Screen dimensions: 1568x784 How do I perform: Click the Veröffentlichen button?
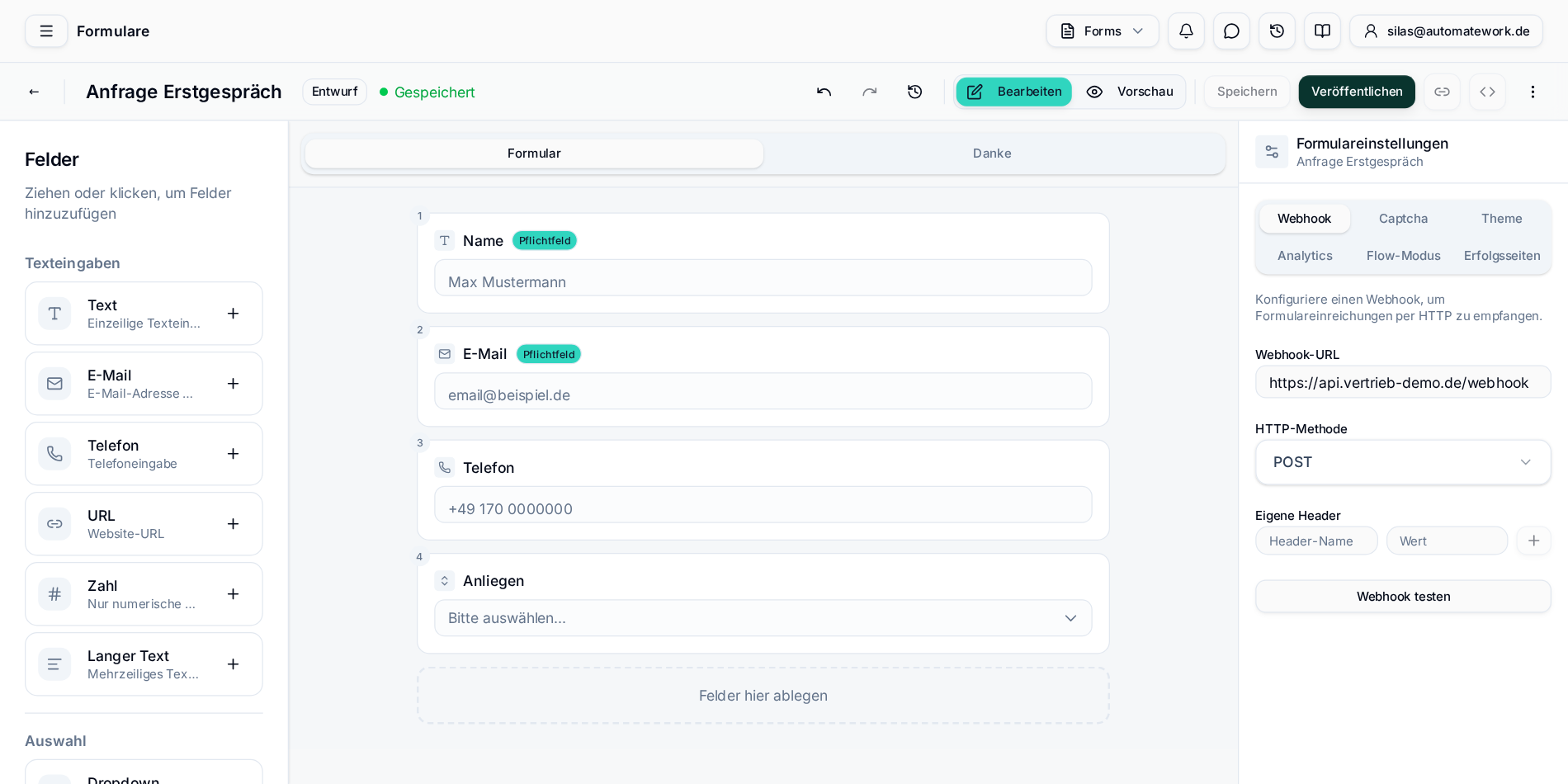tap(1357, 92)
